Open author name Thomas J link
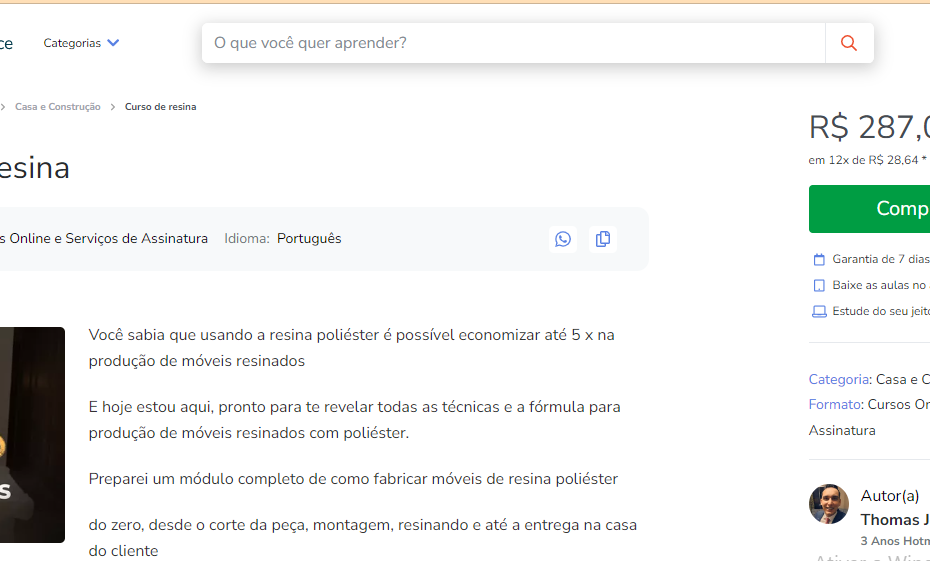 click(x=894, y=519)
